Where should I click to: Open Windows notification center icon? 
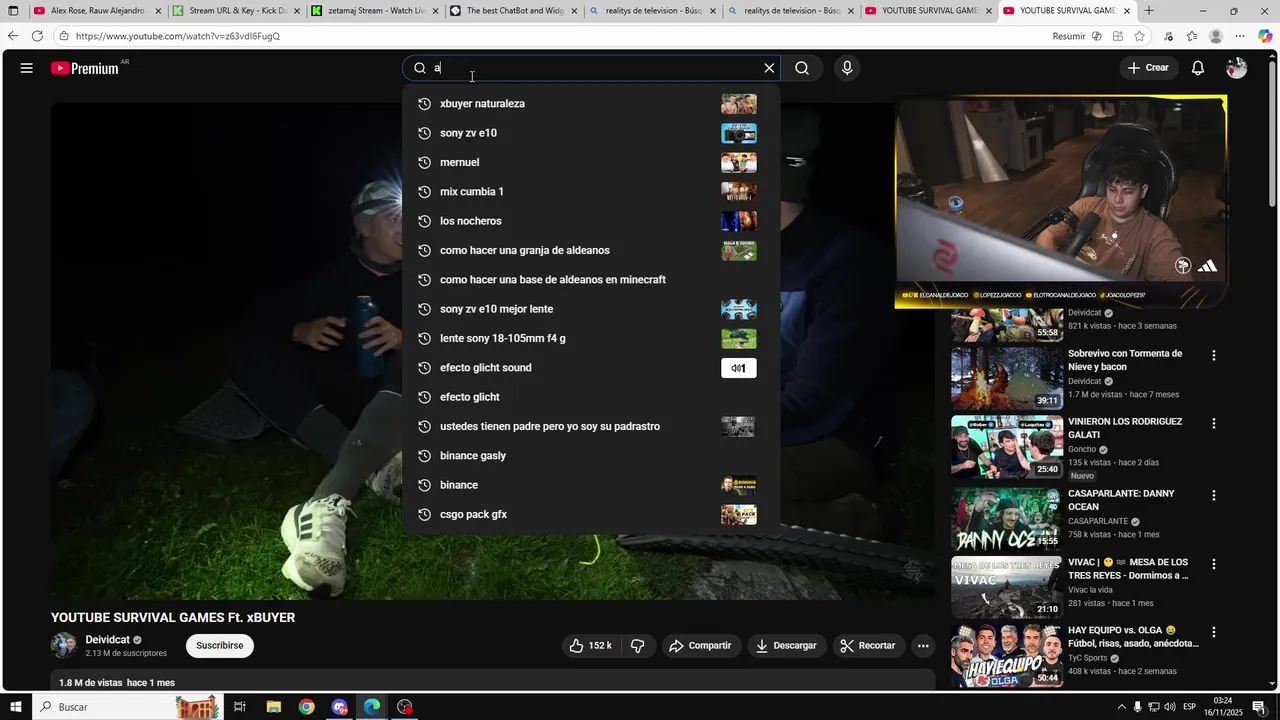[1258, 707]
